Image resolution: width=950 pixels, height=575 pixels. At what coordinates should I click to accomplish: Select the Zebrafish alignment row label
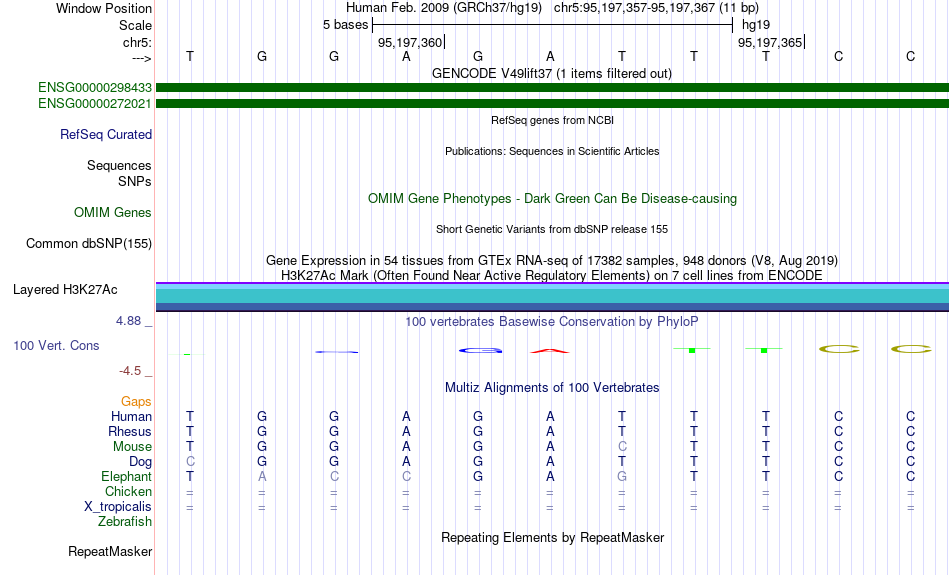click(x=125, y=522)
